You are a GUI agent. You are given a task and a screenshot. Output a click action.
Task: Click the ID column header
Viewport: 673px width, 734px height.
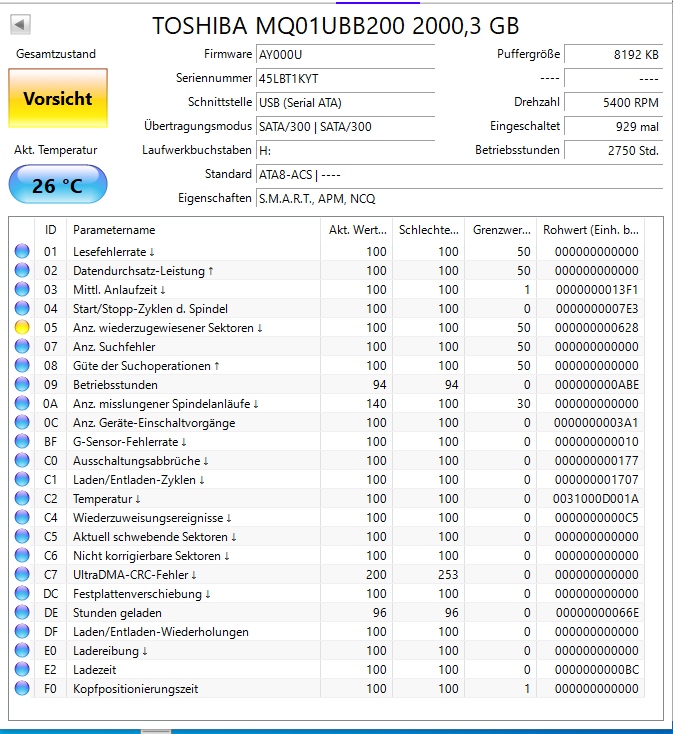[51, 230]
